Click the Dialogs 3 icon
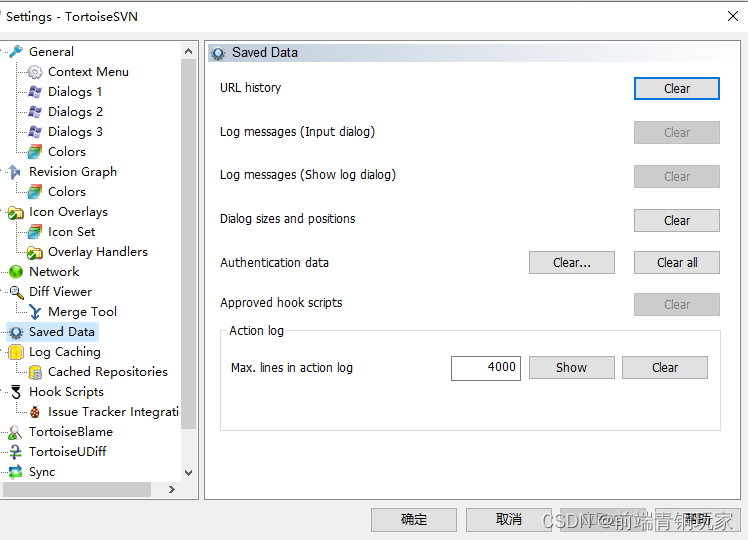748x540 pixels. coord(35,132)
